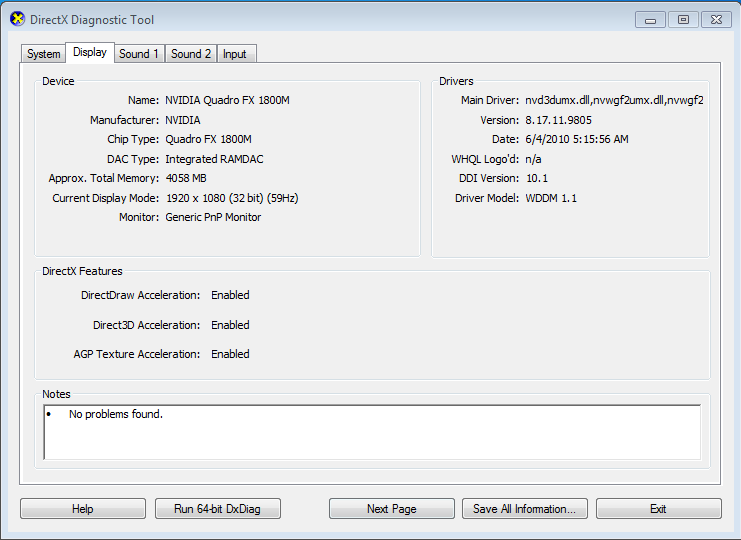Click the Manufacturer value 'NVIDIA'
This screenshot has width=741, height=540.
click(x=182, y=120)
